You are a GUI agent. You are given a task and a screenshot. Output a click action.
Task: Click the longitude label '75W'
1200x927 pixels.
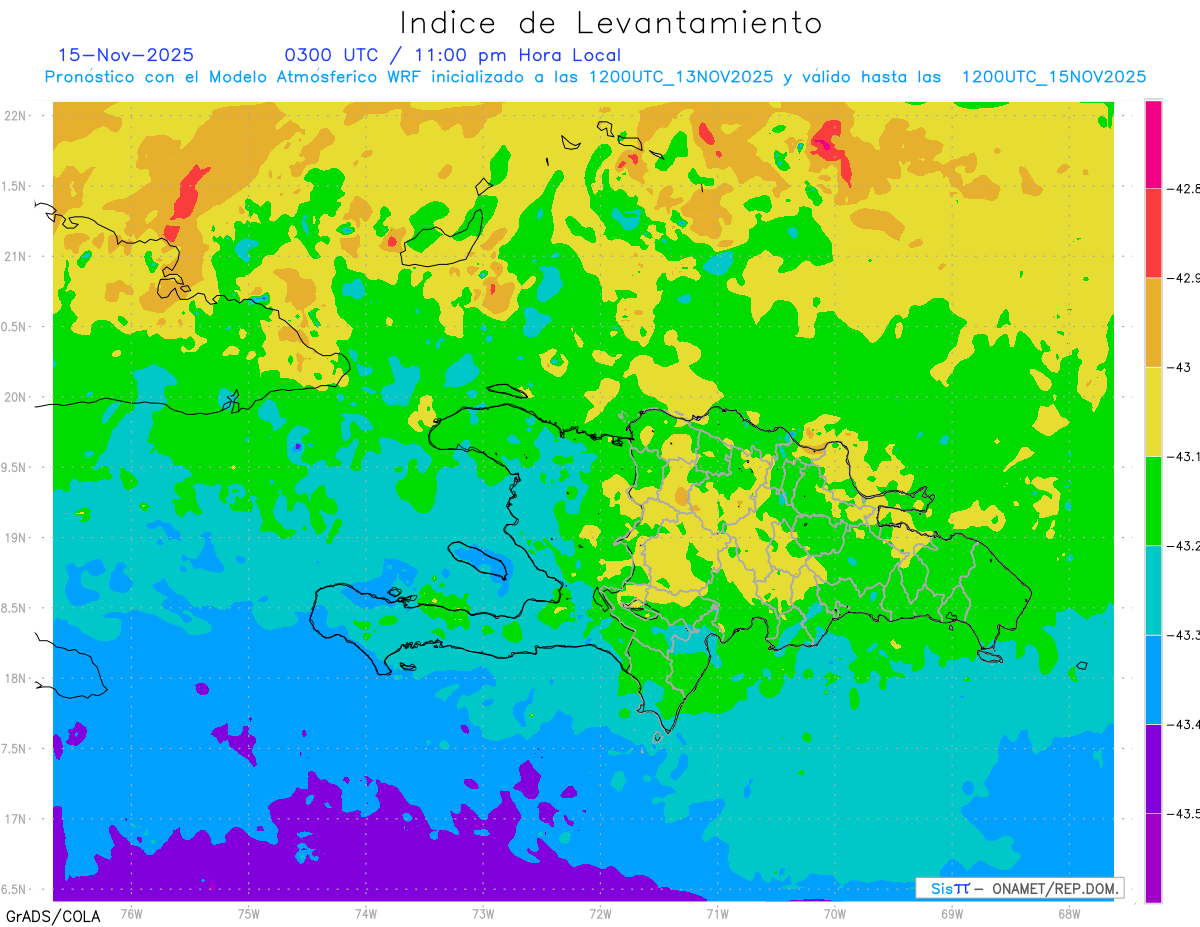(x=249, y=912)
